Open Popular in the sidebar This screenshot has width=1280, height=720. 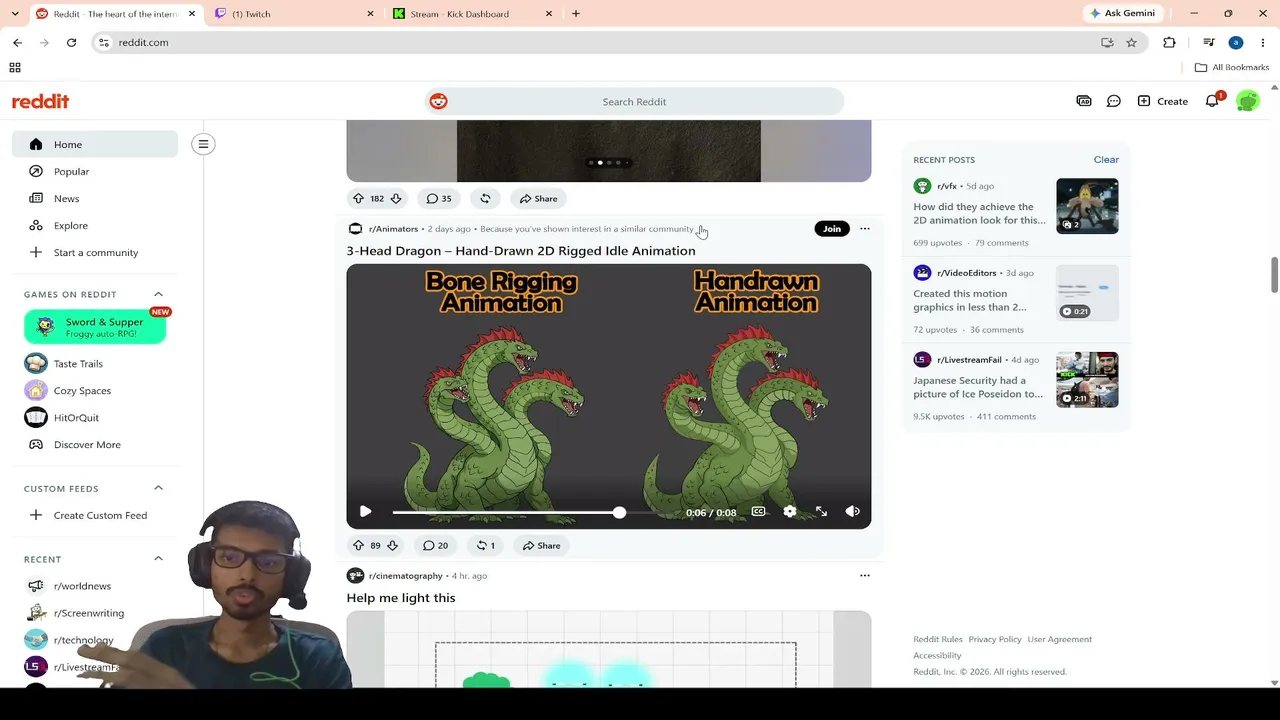pos(95,171)
